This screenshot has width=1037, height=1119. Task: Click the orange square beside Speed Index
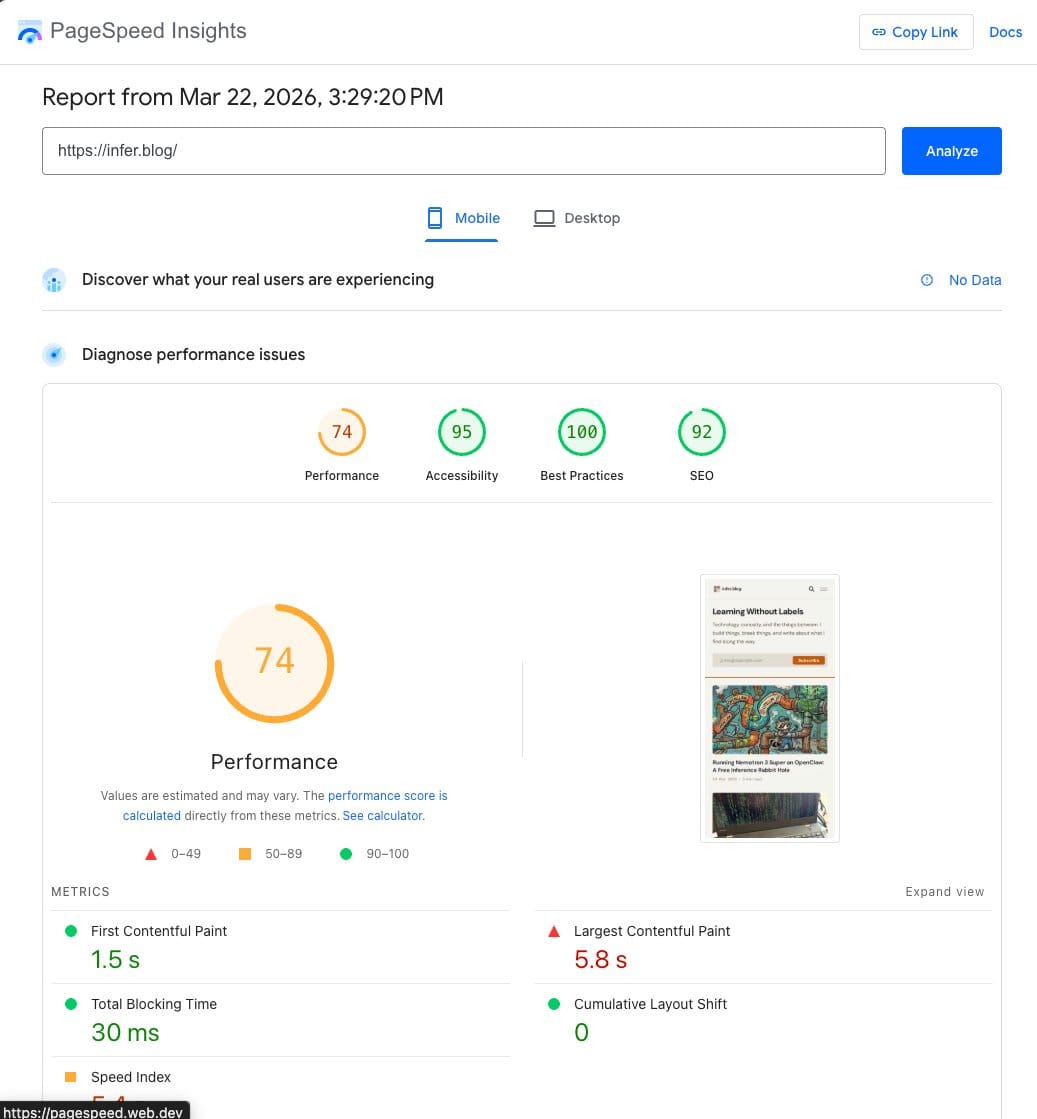(x=70, y=1077)
